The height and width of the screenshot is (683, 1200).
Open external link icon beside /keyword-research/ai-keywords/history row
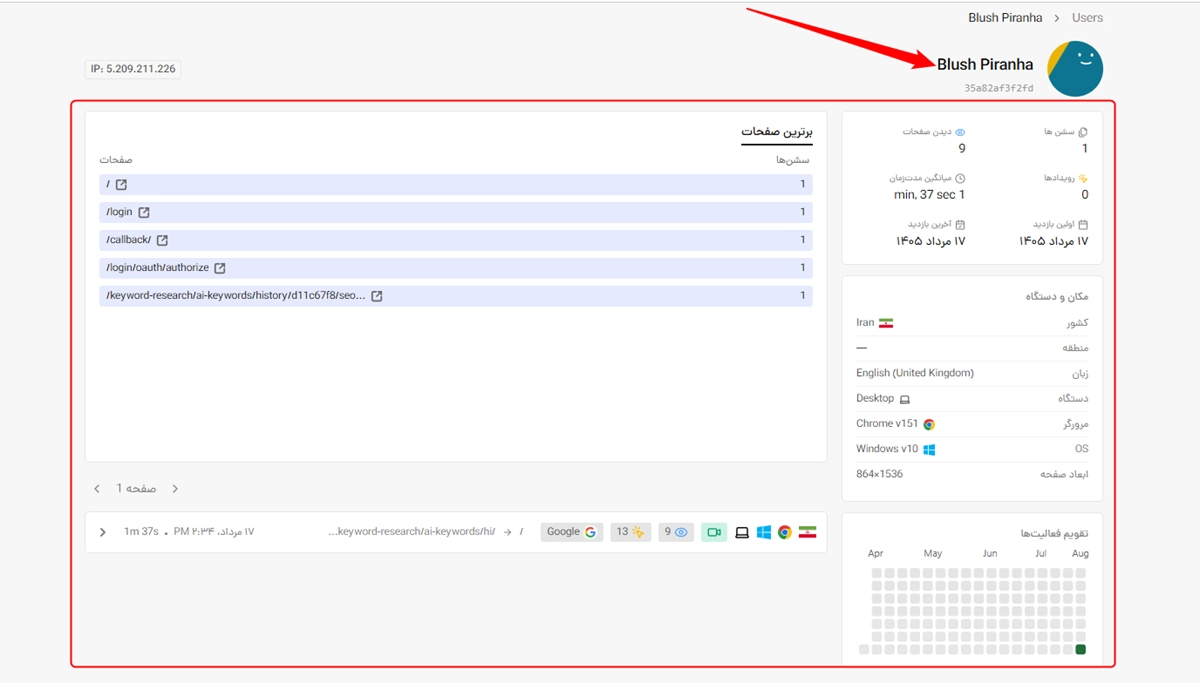coord(377,296)
